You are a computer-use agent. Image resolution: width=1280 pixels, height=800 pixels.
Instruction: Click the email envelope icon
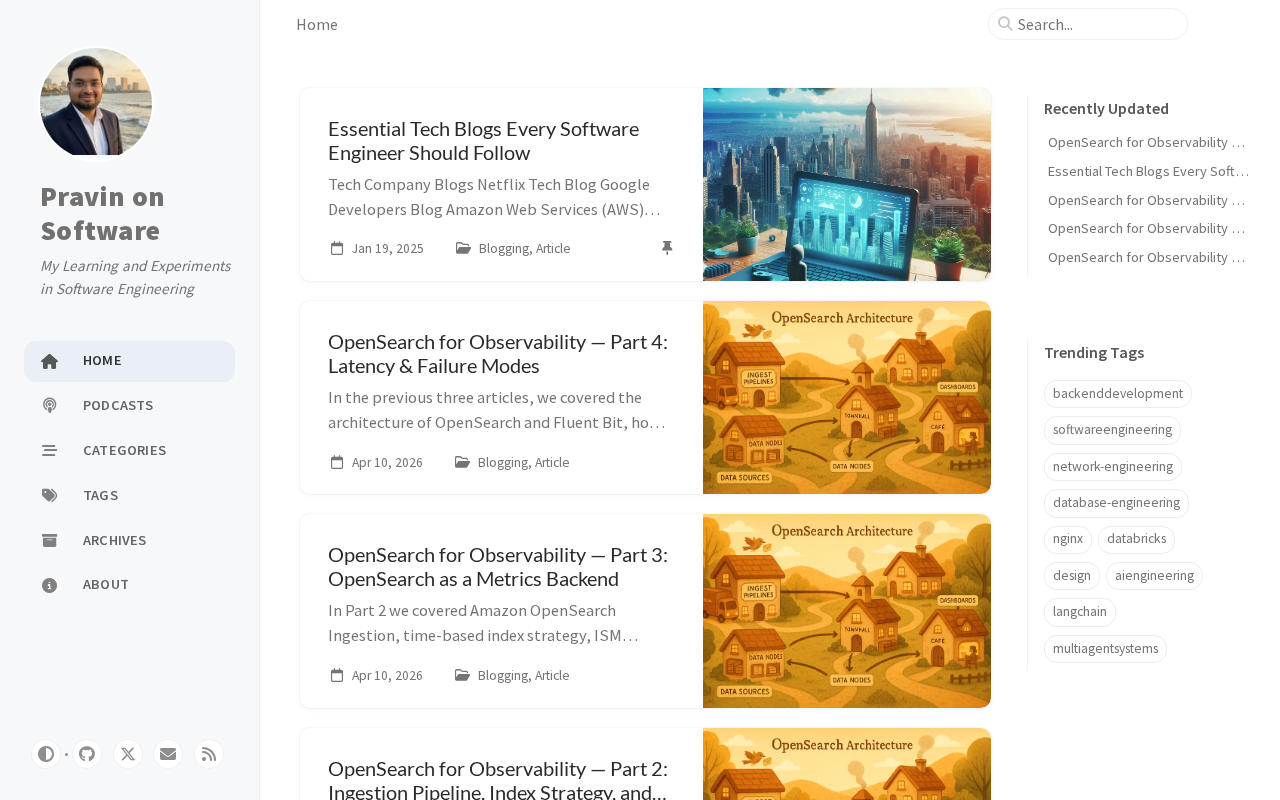168,754
